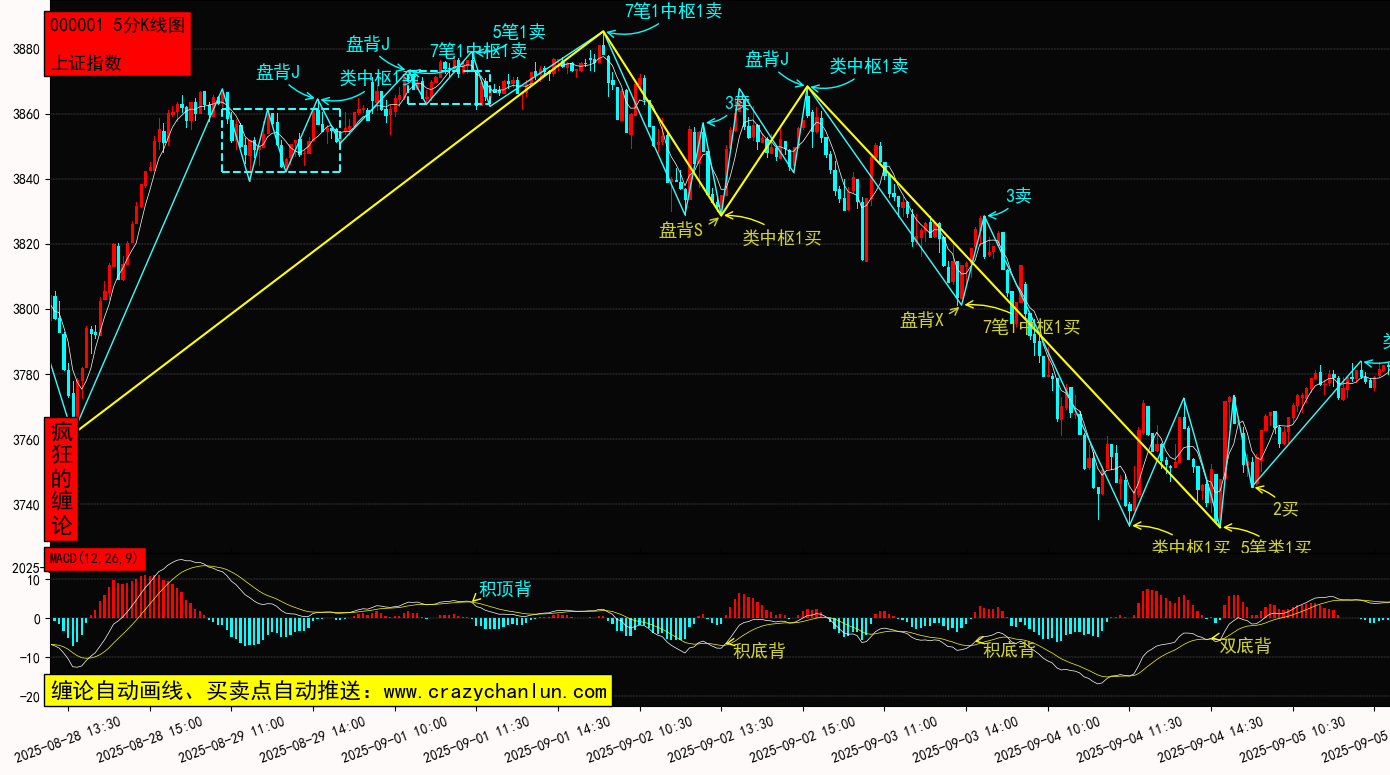Click the 双底背 label on MACD panel
Image resolution: width=1390 pixels, height=775 pixels.
pyautogui.click(x=1245, y=646)
